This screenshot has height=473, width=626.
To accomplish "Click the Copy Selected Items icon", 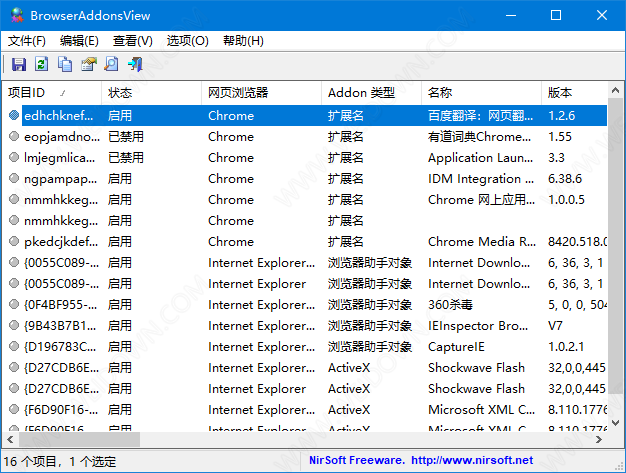I will pos(65,64).
